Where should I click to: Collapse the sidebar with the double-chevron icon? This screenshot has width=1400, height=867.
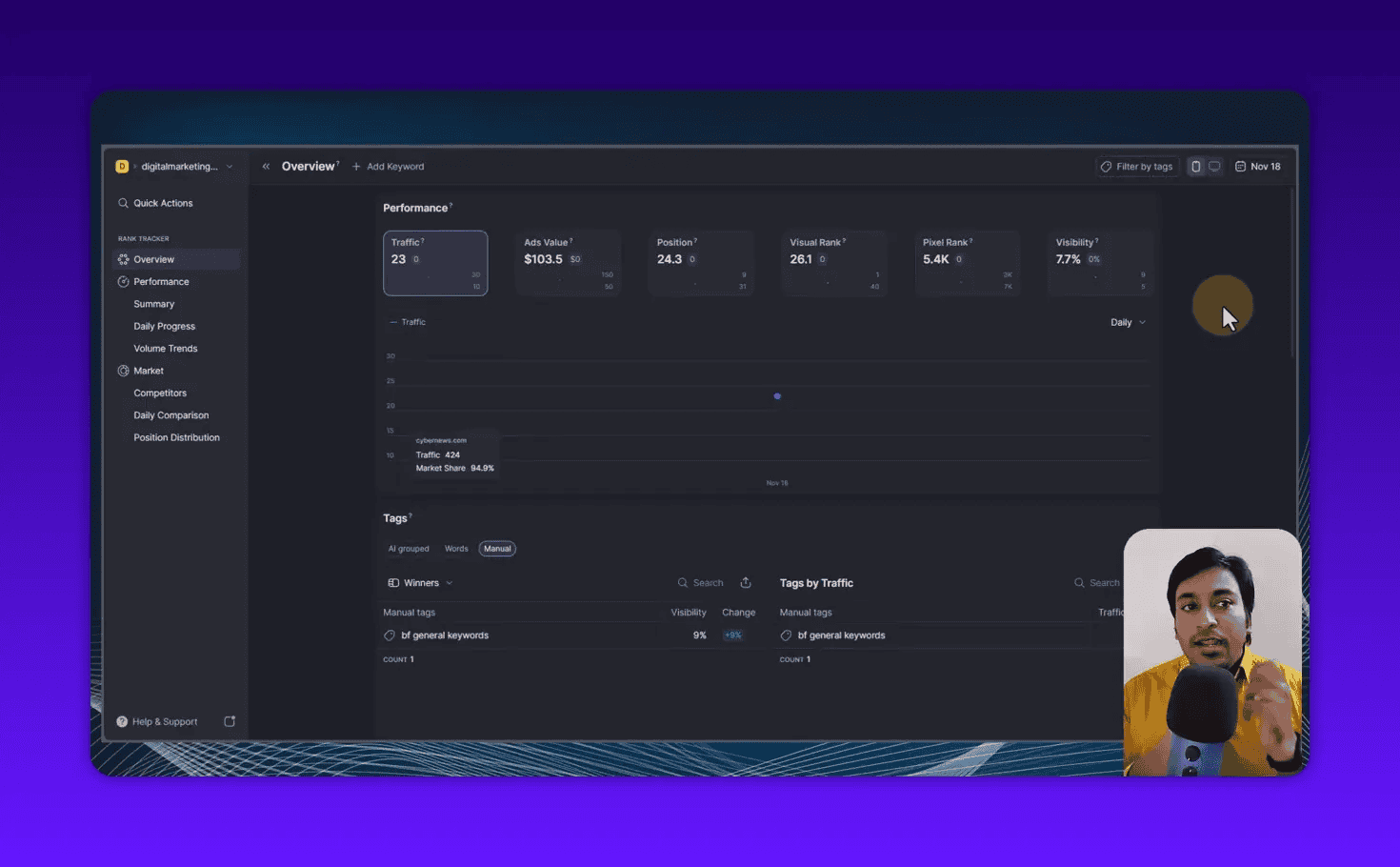tap(266, 166)
